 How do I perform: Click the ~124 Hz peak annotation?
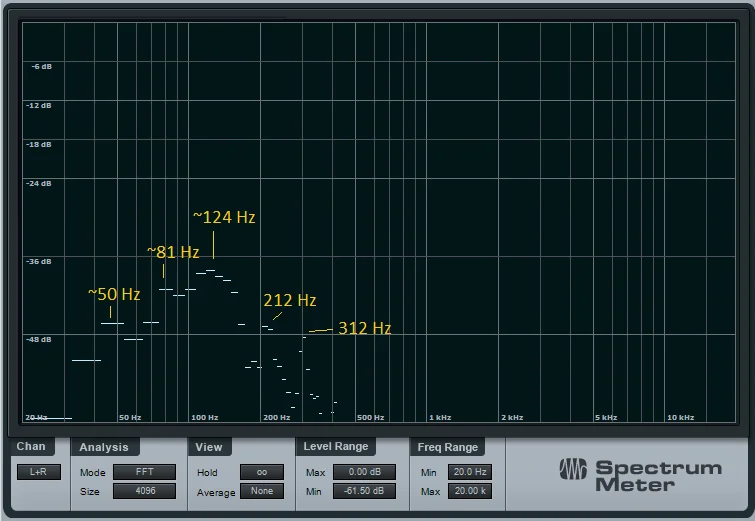coord(224,217)
